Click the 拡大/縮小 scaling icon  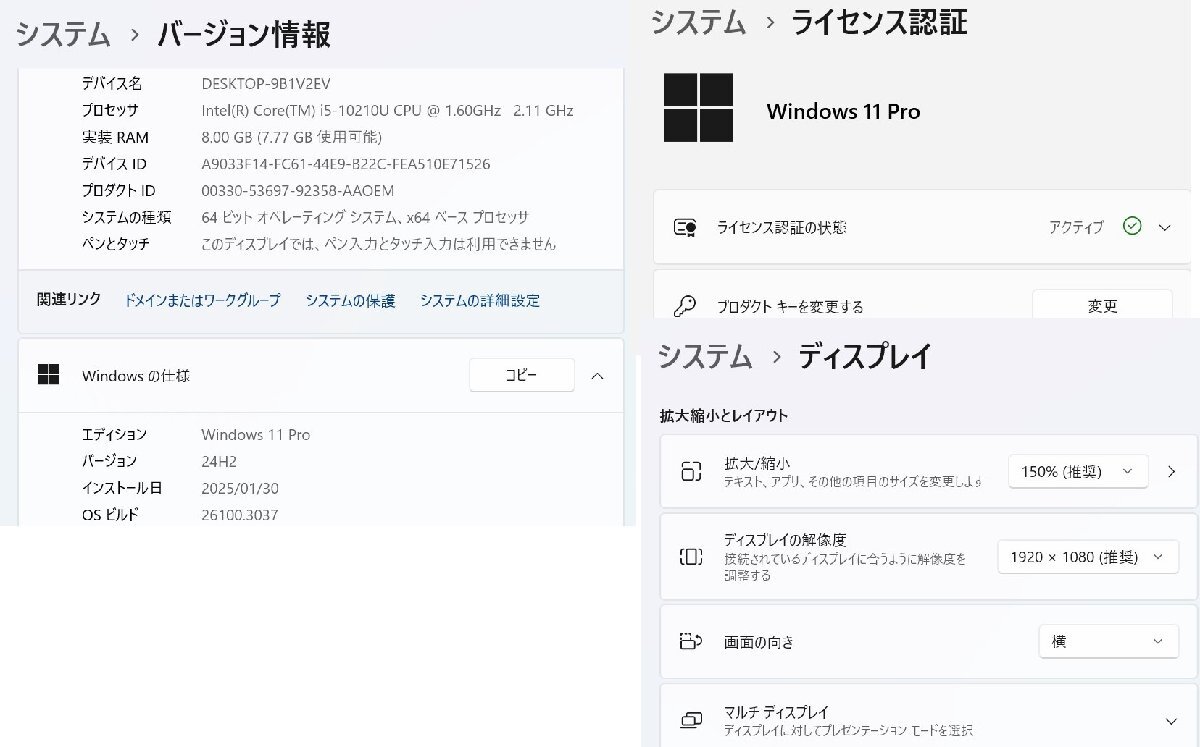(x=691, y=470)
